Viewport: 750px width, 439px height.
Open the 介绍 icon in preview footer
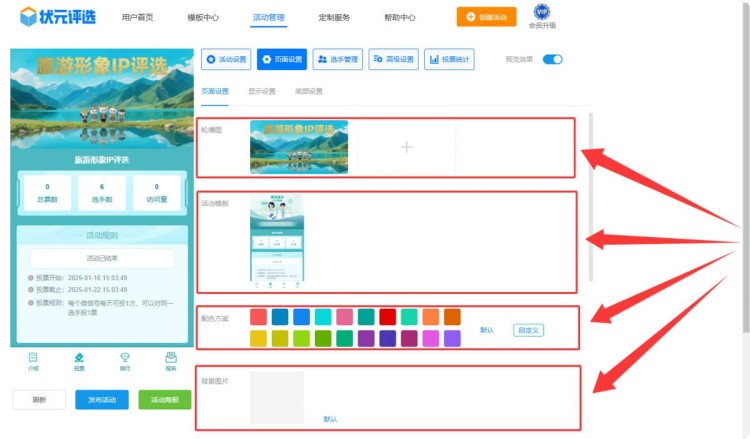tap(33, 361)
